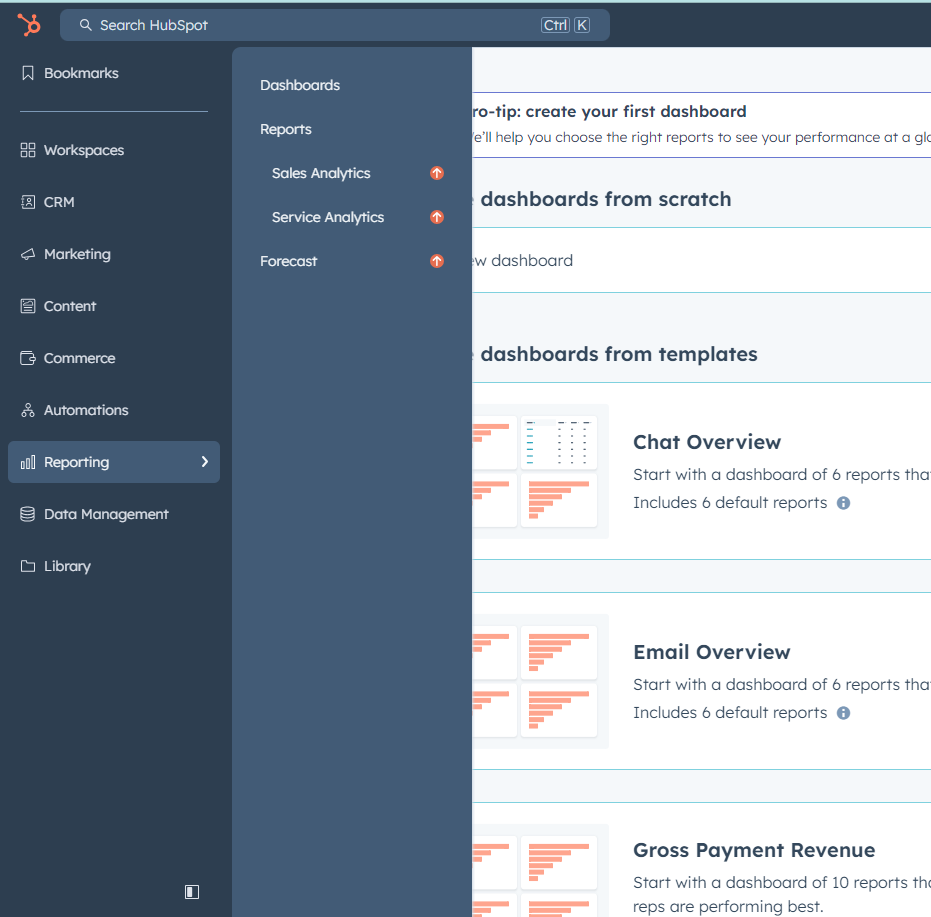Click Sales Analytics upgrade arrow badge
931x917 pixels.
(437, 173)
